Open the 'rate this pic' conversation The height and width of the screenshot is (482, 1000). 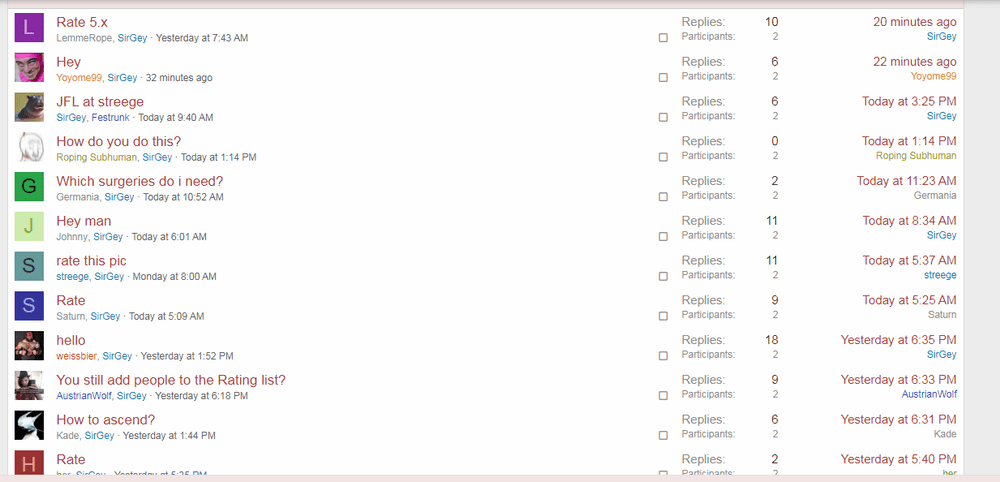click(91, 261)
